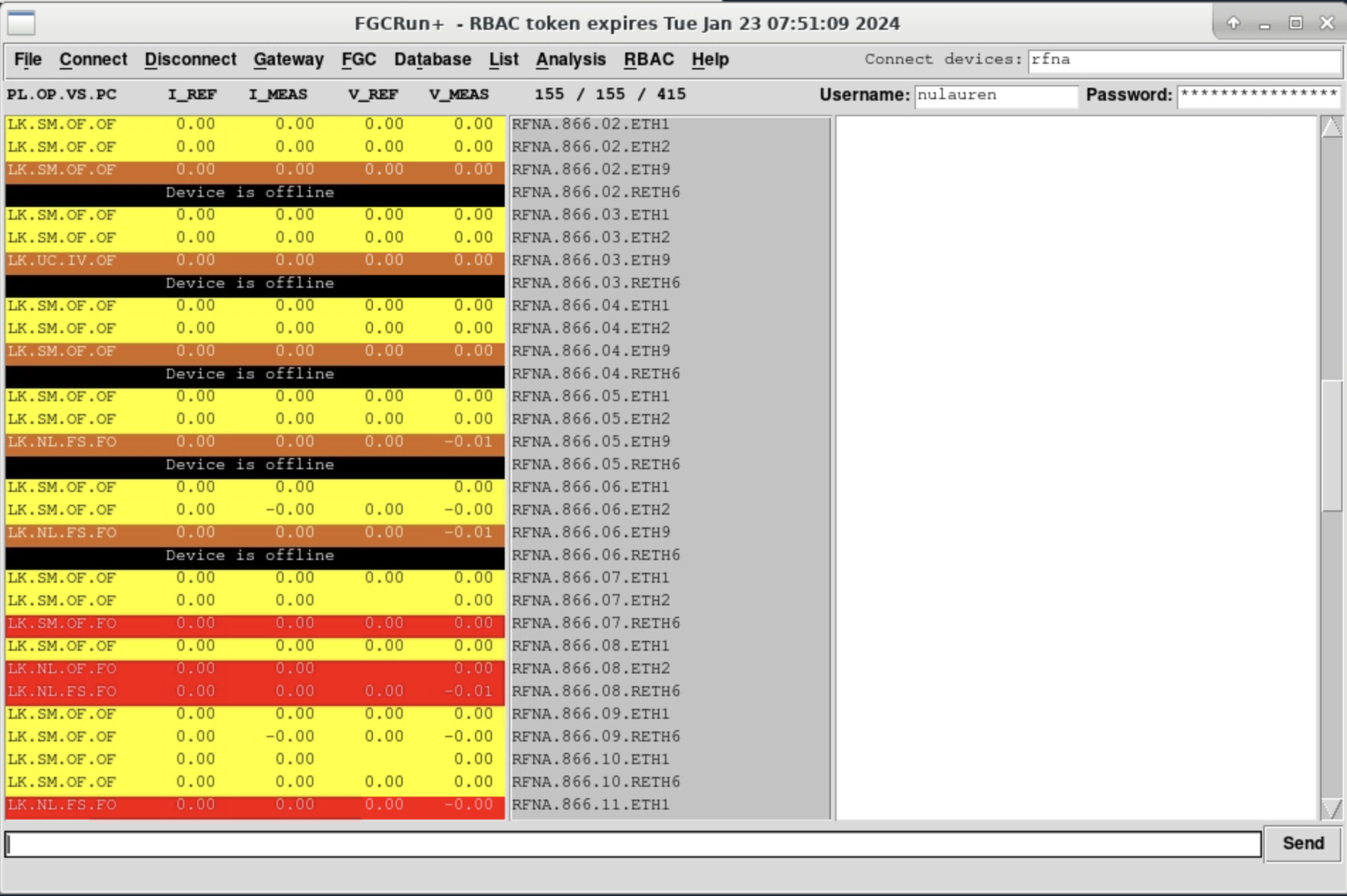Click the shade window arrow icon
The height and width of the screenshot is (896, 1347).
tap(1234, 23)
